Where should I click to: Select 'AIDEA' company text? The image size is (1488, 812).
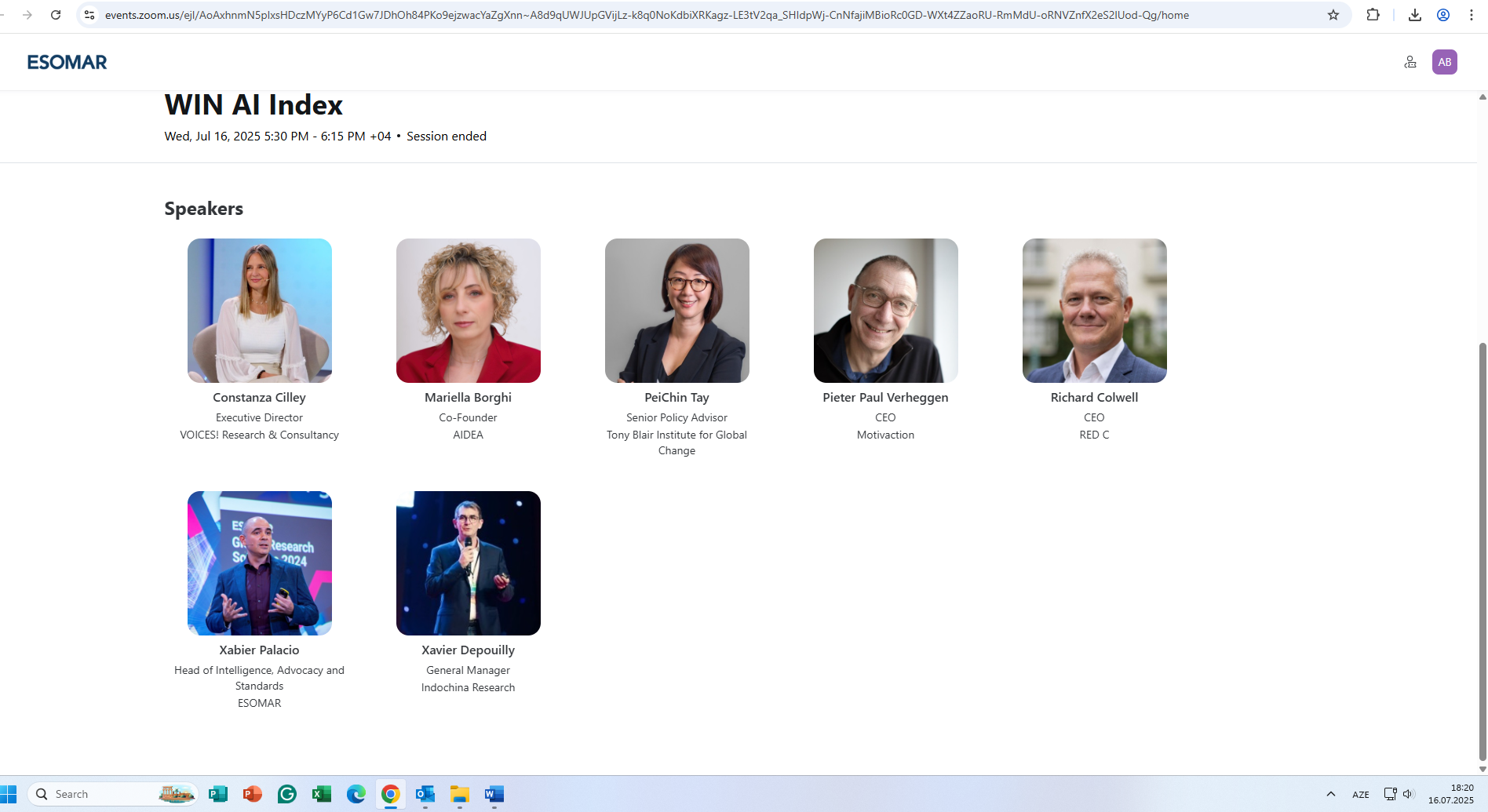pos(469,435)
